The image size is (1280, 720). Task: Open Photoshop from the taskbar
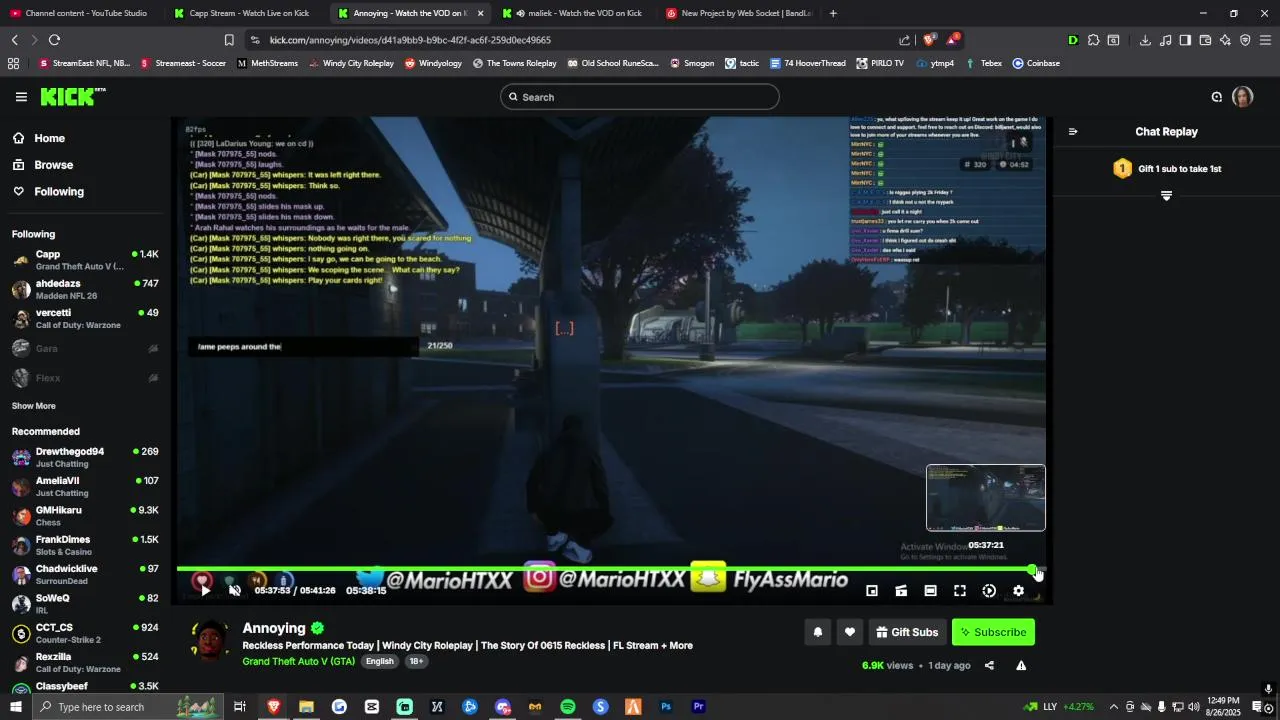[x=666, y=707]
